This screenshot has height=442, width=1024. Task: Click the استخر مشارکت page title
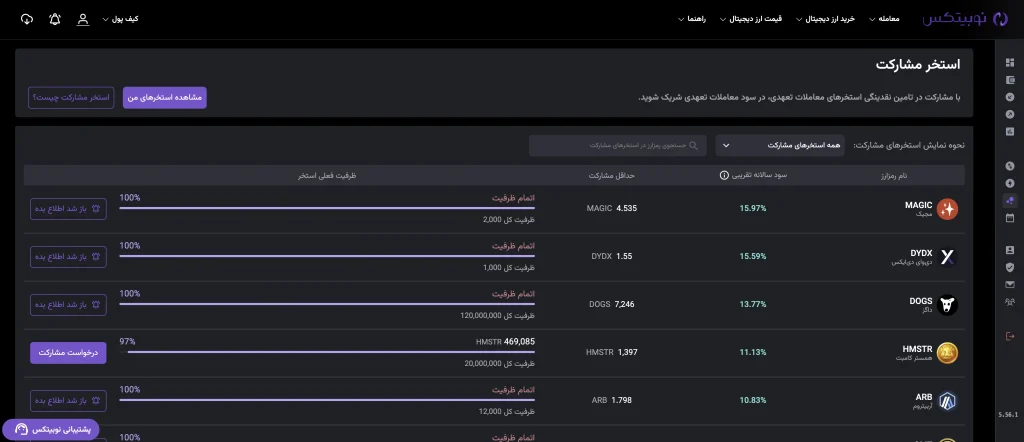click(918, 65)
